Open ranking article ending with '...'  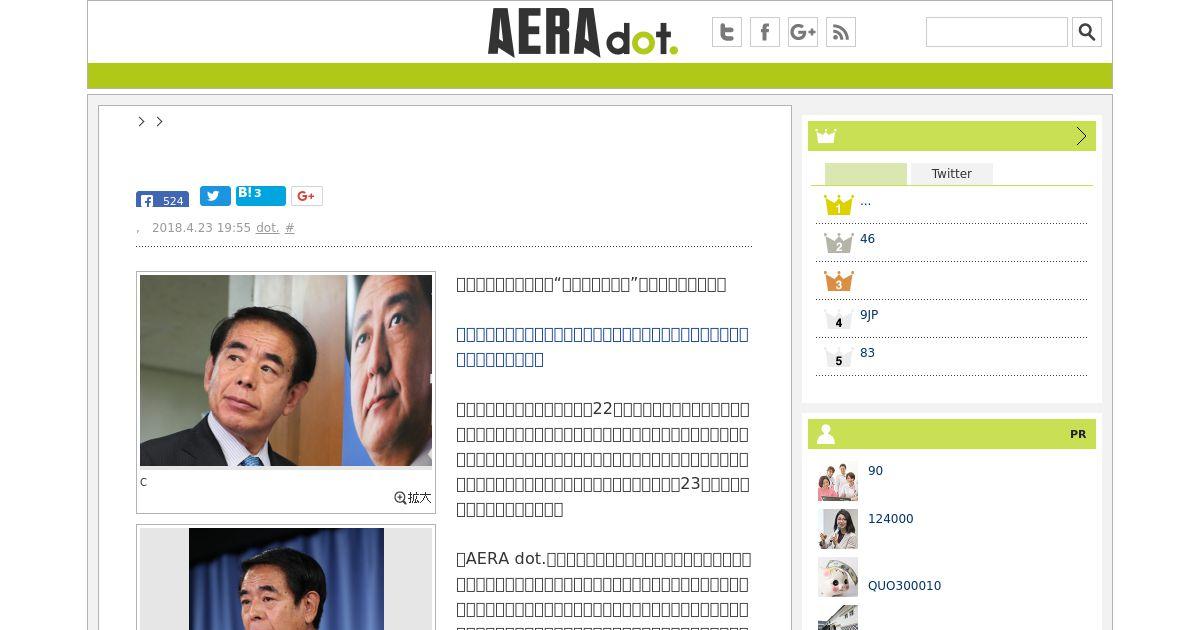coord(865,201)
